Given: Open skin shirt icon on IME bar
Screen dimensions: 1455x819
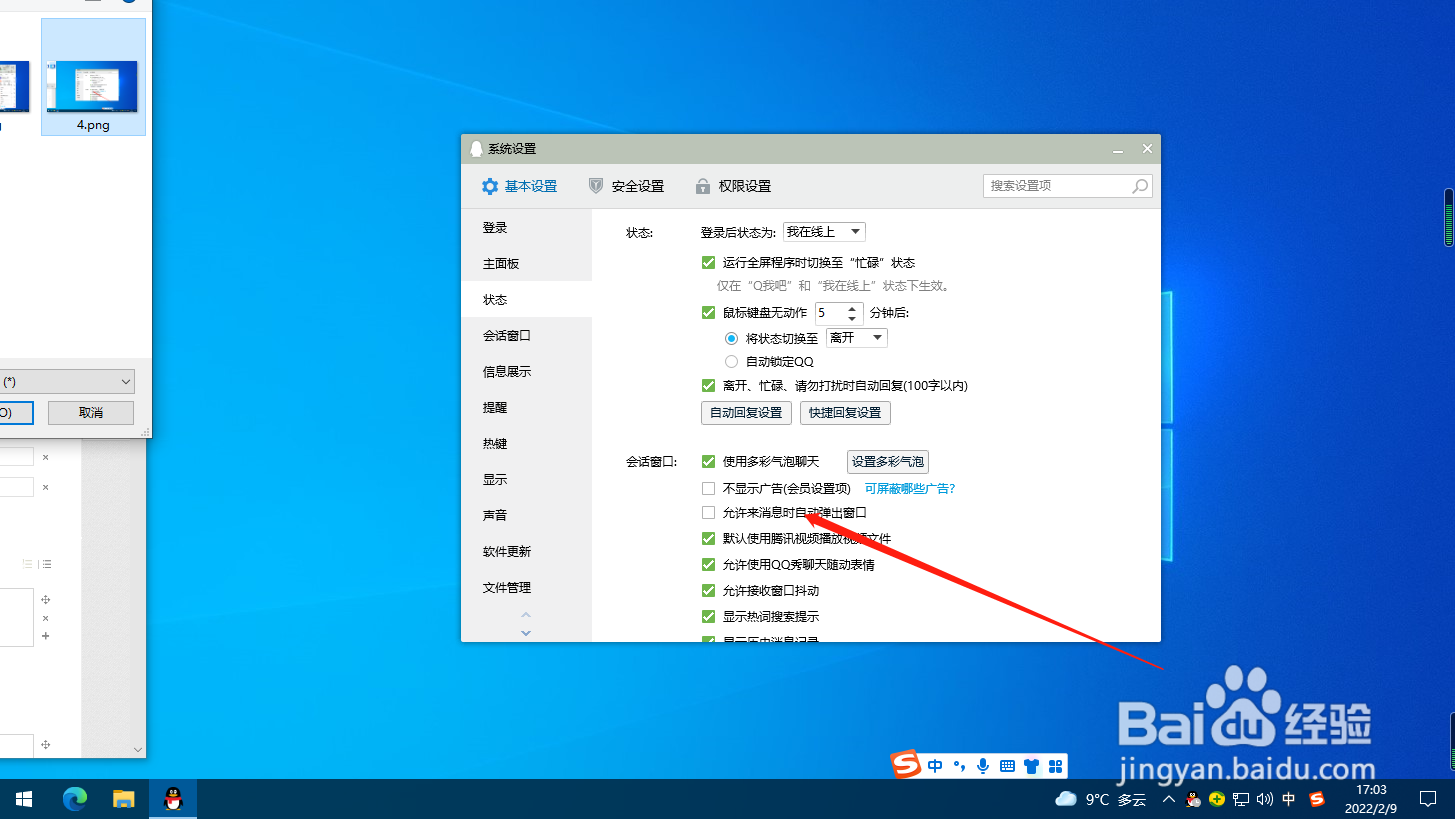Looking at the screenshot, I should [1032, 767].
